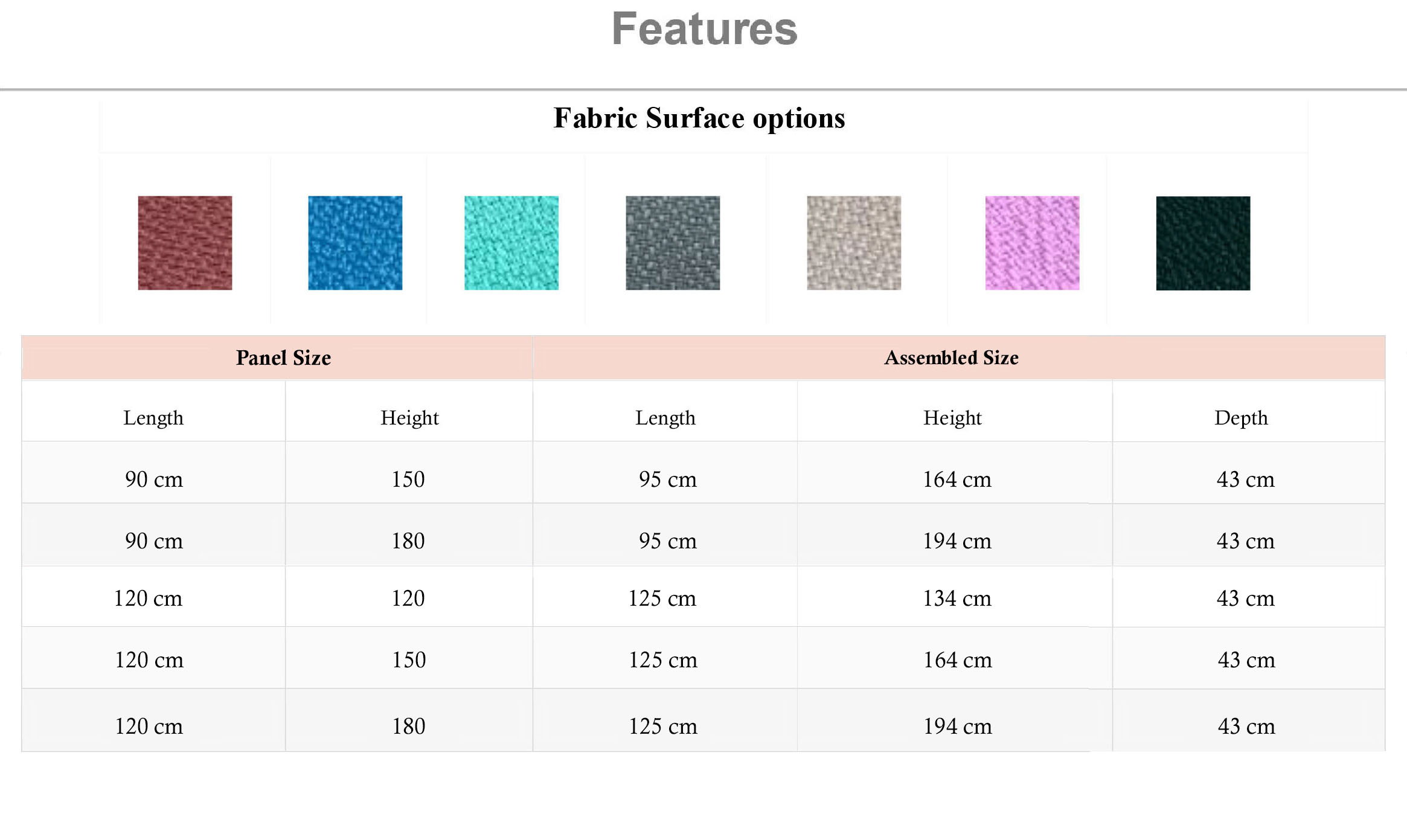Screen dimensions: 1407x840
Task: Pick the pink fabric swatch
Action: pos(1033,243)
